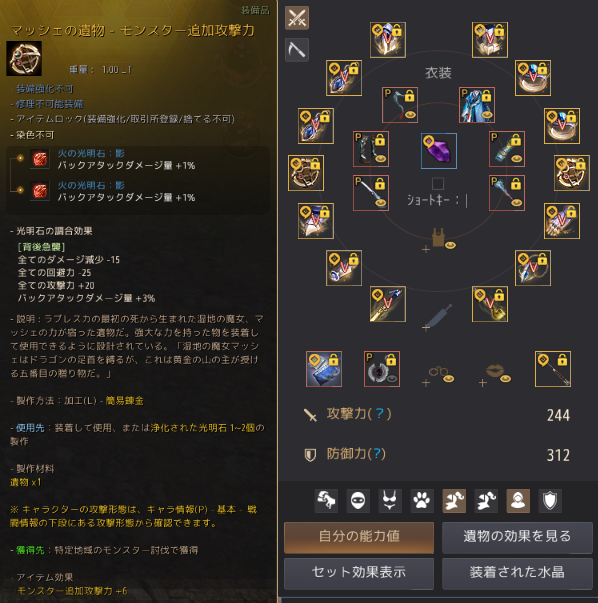Toggle the helmet-in-hand display icon
598x603 pixels.
coord(326,501)
